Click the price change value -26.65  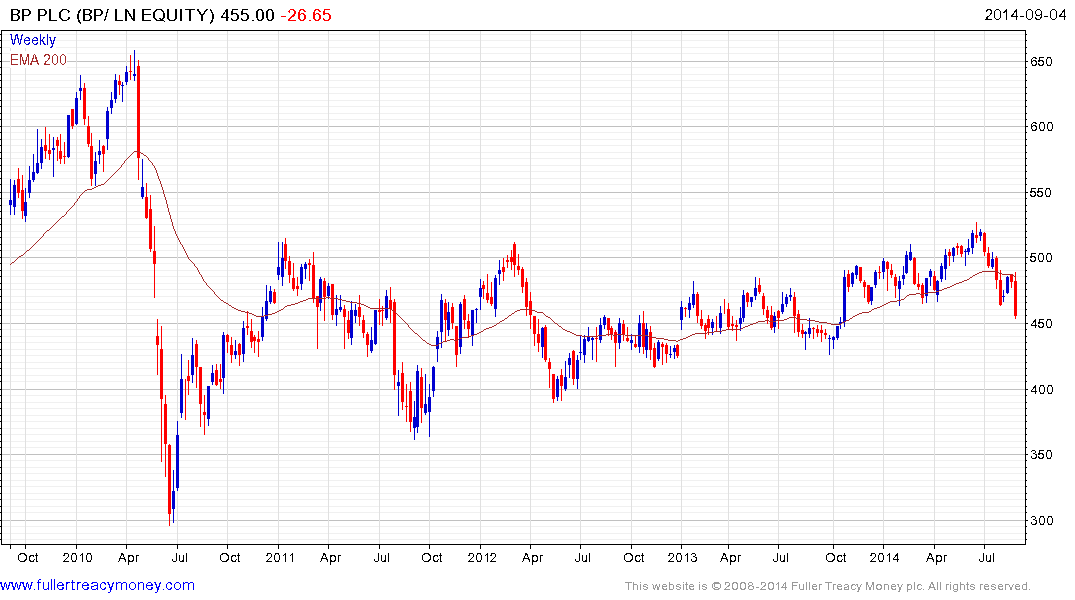coord(306,15)
